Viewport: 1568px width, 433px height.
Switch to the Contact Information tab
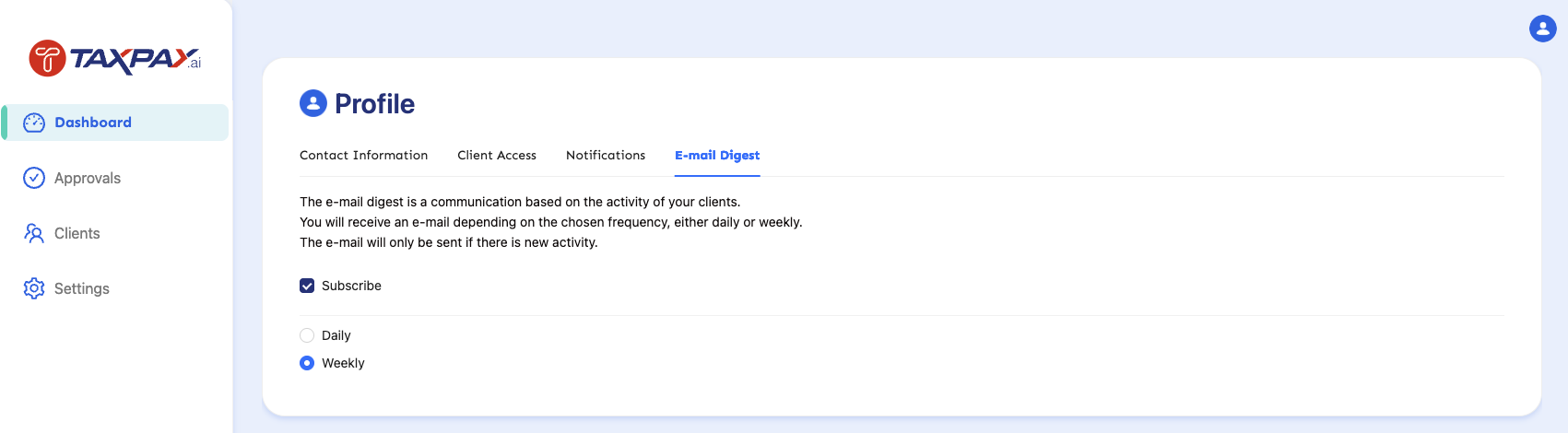363,155
